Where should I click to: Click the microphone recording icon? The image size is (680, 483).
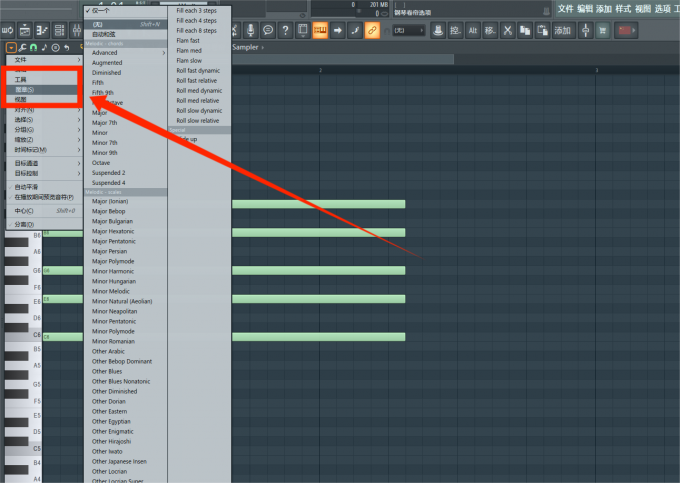pos(250,30)
